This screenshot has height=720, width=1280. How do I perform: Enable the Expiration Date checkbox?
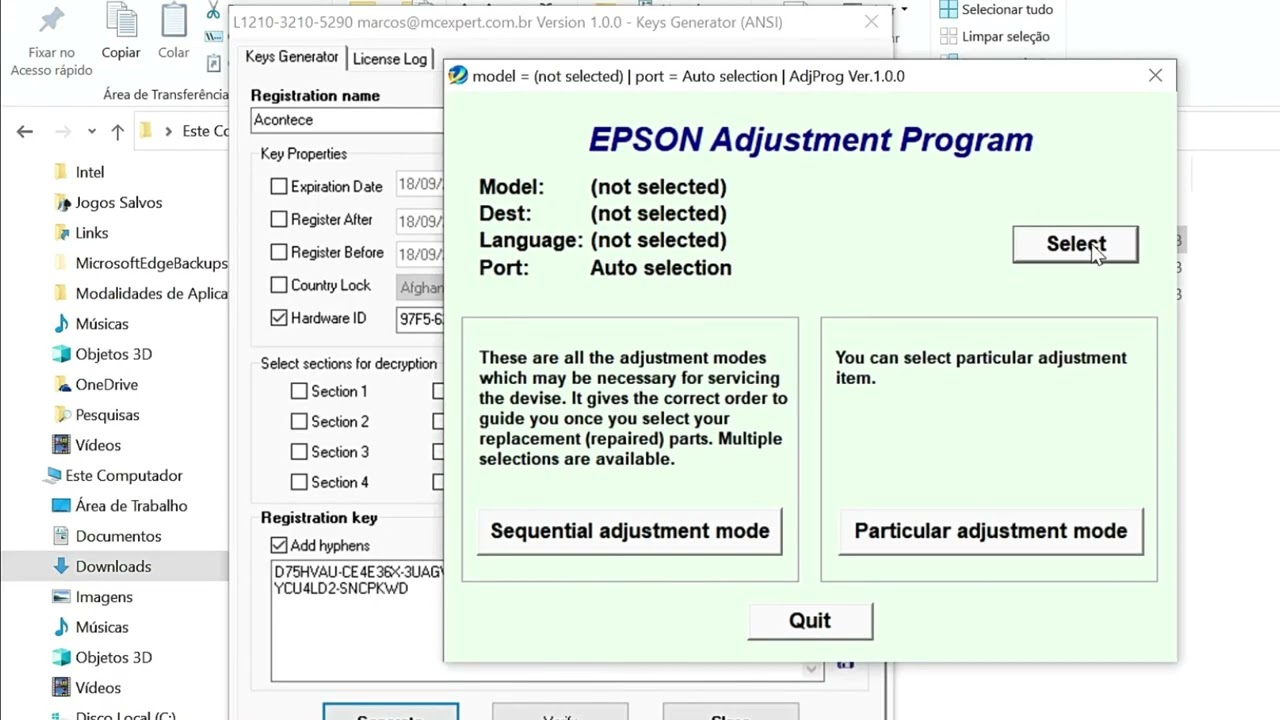pos(279,186)
